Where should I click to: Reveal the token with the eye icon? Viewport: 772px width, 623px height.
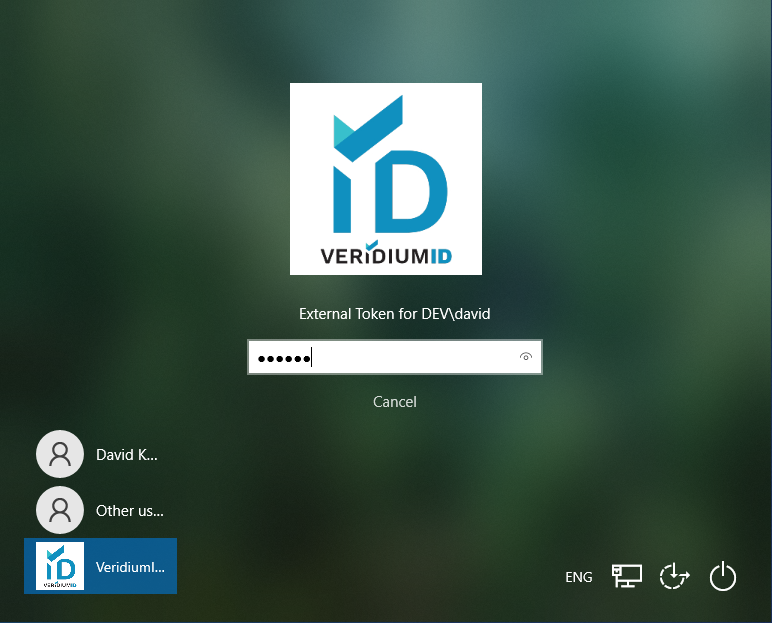coord(526,357)
